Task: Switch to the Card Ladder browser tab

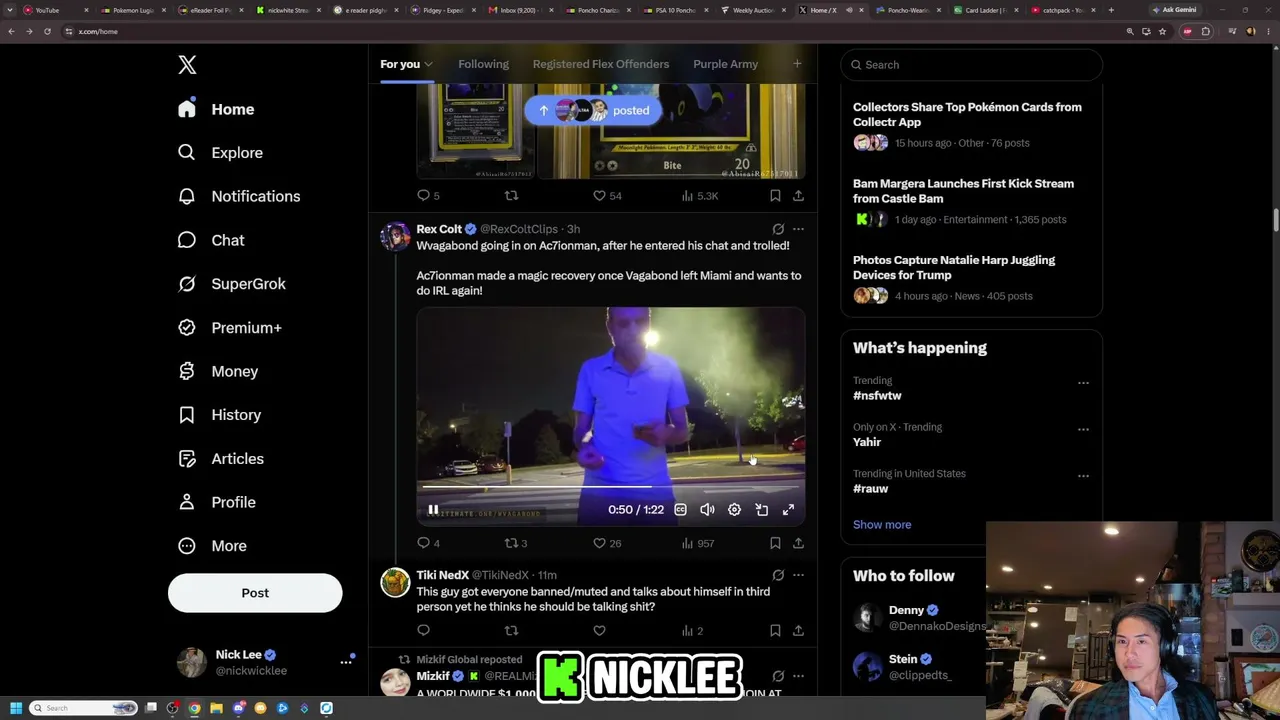Action: [985, 10]
